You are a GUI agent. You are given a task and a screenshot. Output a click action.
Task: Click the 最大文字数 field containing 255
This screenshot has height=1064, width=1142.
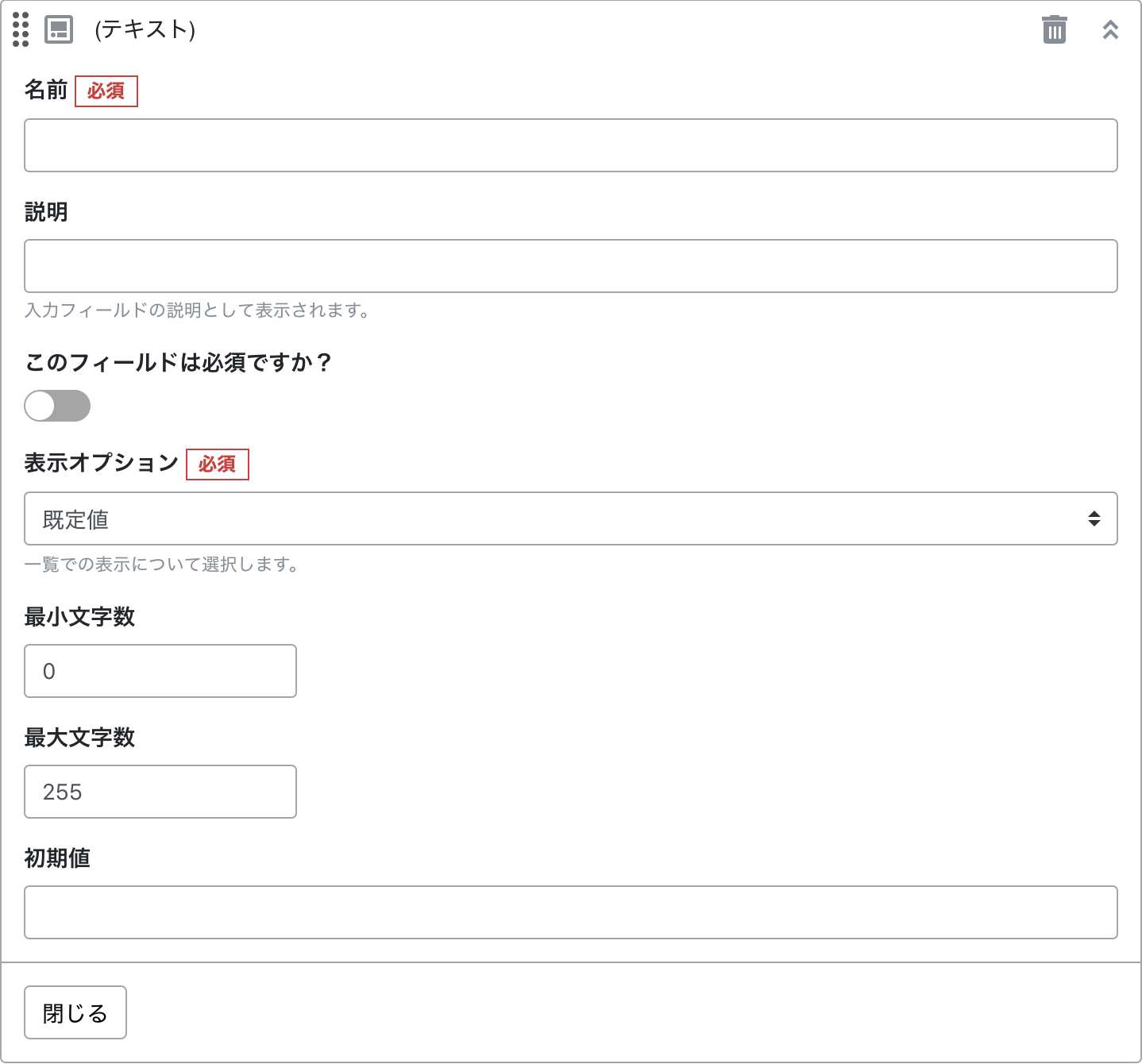tap(160, 792)
